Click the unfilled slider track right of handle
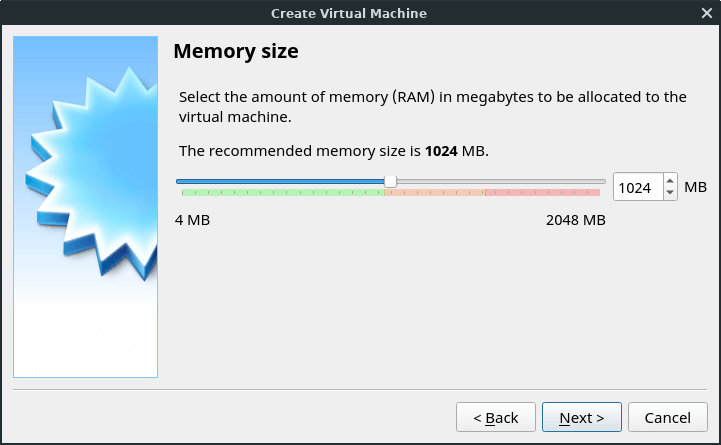 tap(500, 181)
